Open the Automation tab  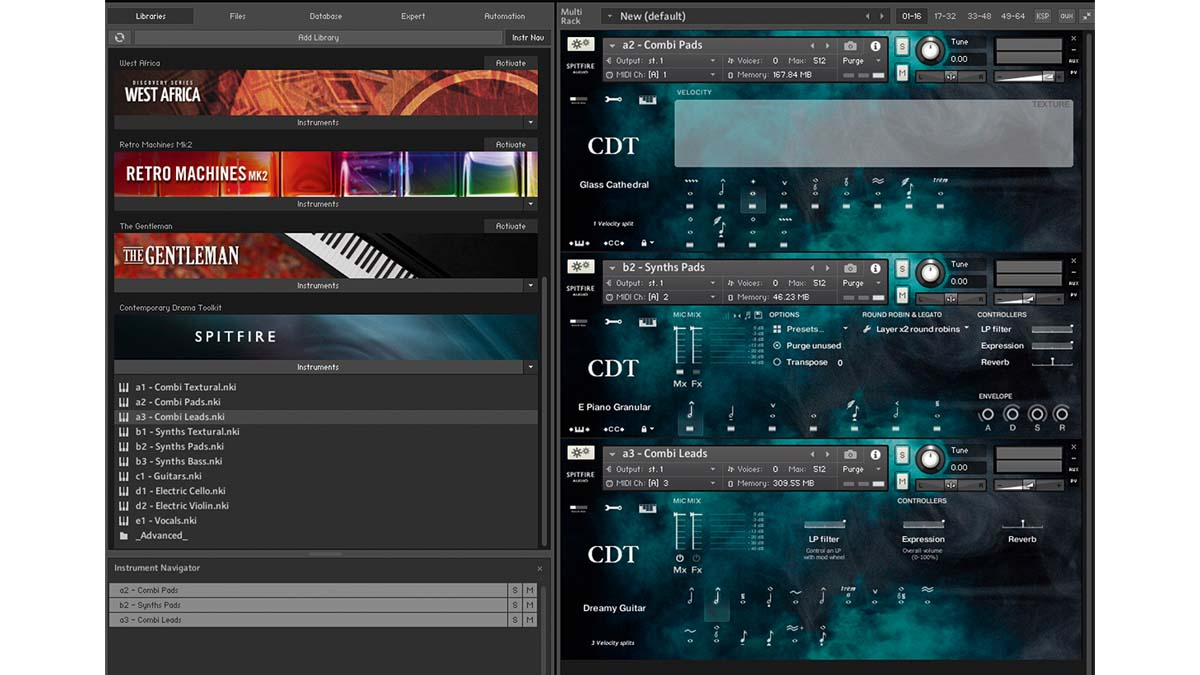click(x=504, y=16)
